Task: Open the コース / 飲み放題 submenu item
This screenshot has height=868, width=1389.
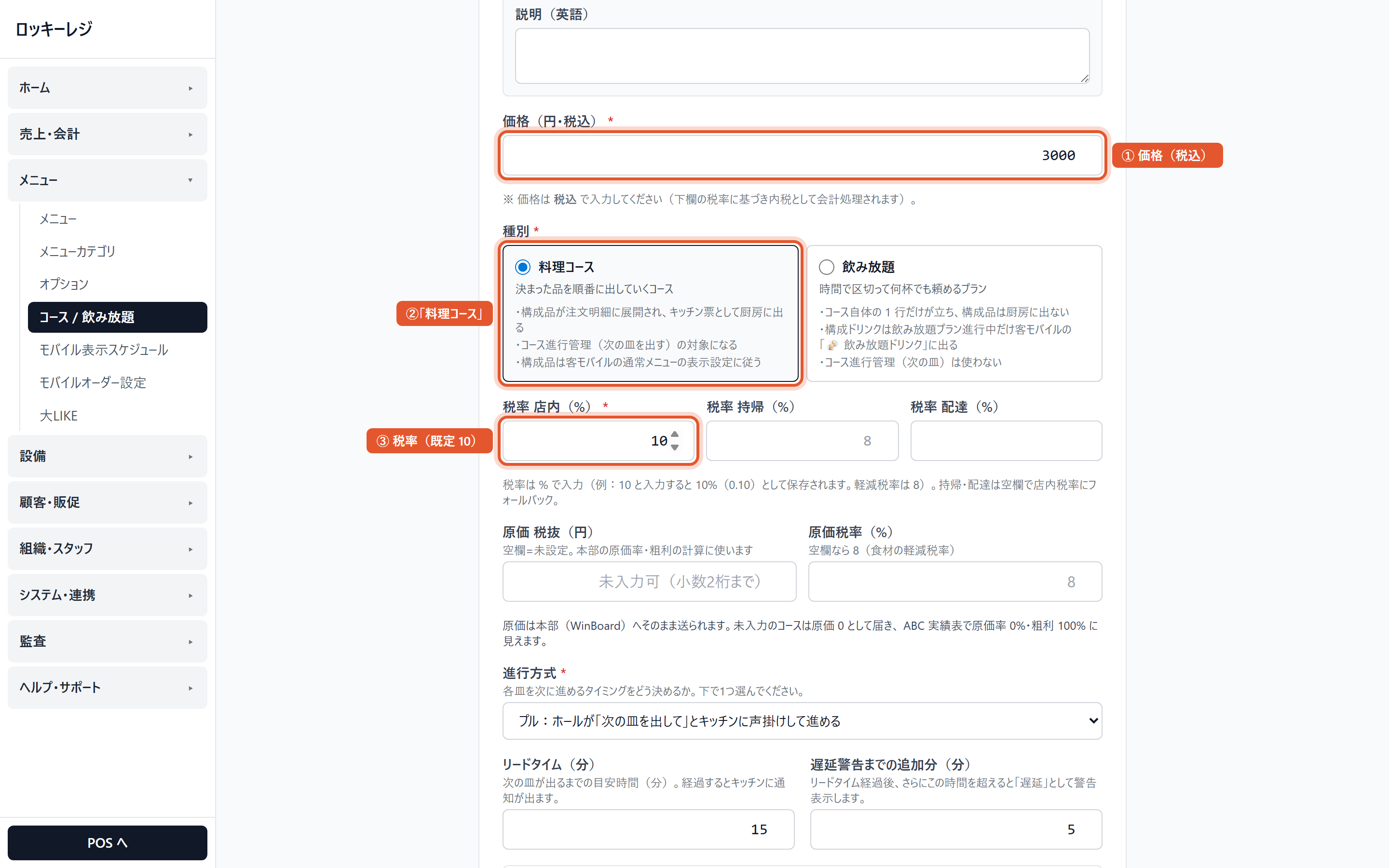Action: (117, 317)
